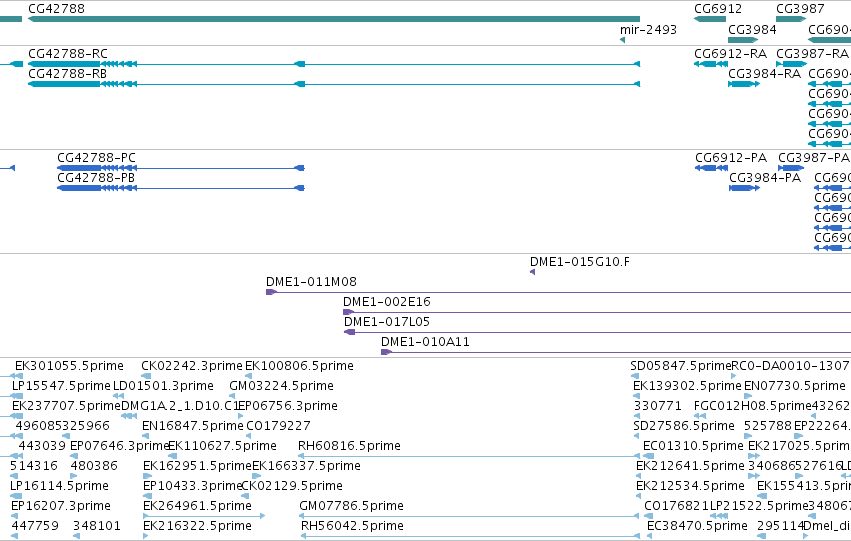The image size is (851, 541).
Task: Select EST label EP10433.3prime
Action: [192, 486]
